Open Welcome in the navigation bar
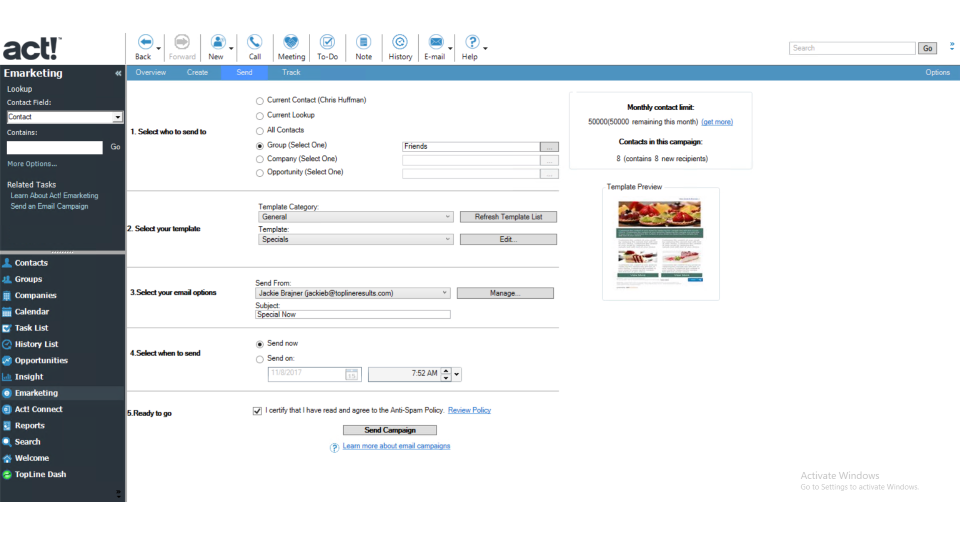Image resolution: width=960 pixels, height=535 pixels. pos(32,458)
